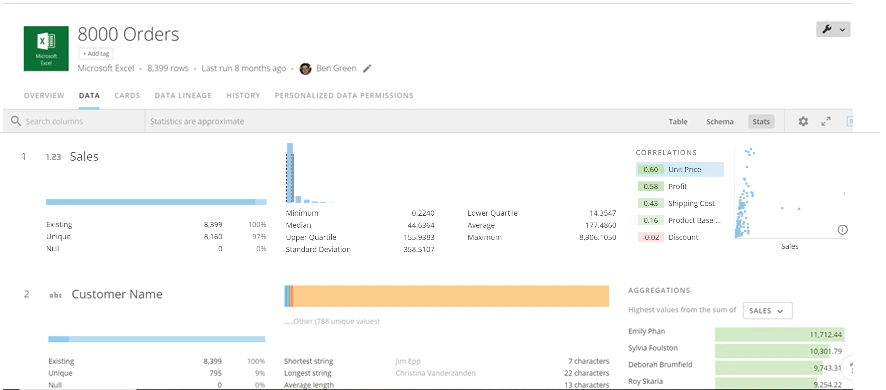Click the abc text type icon
The image size is (886, 390).
click(55, 294)
